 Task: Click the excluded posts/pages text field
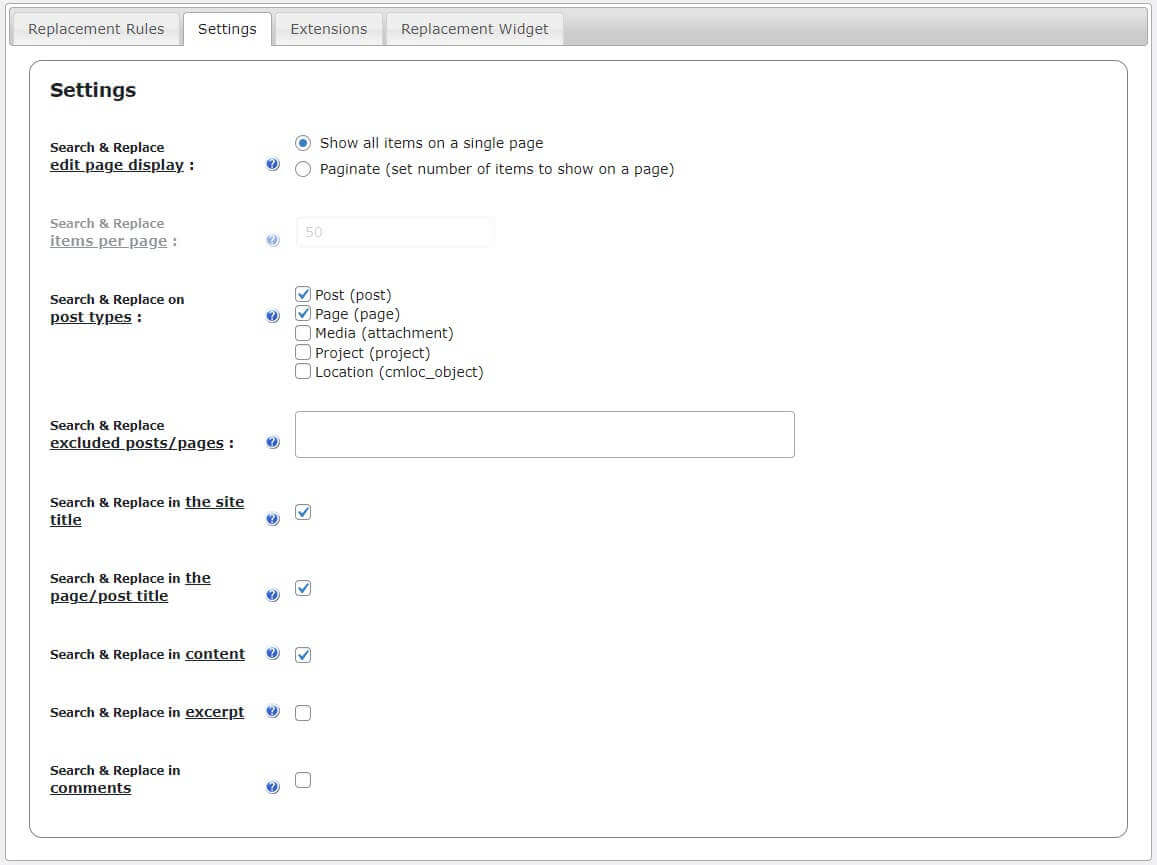pyautogui.click(x=545, y=435)
